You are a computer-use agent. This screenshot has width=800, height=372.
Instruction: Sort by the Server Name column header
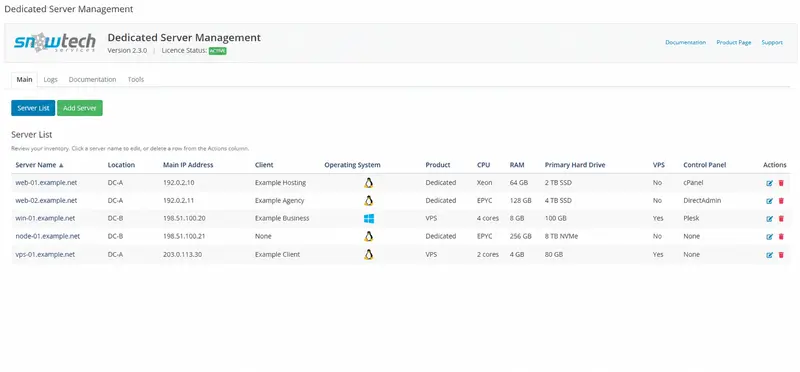click(x=39, y=165)
